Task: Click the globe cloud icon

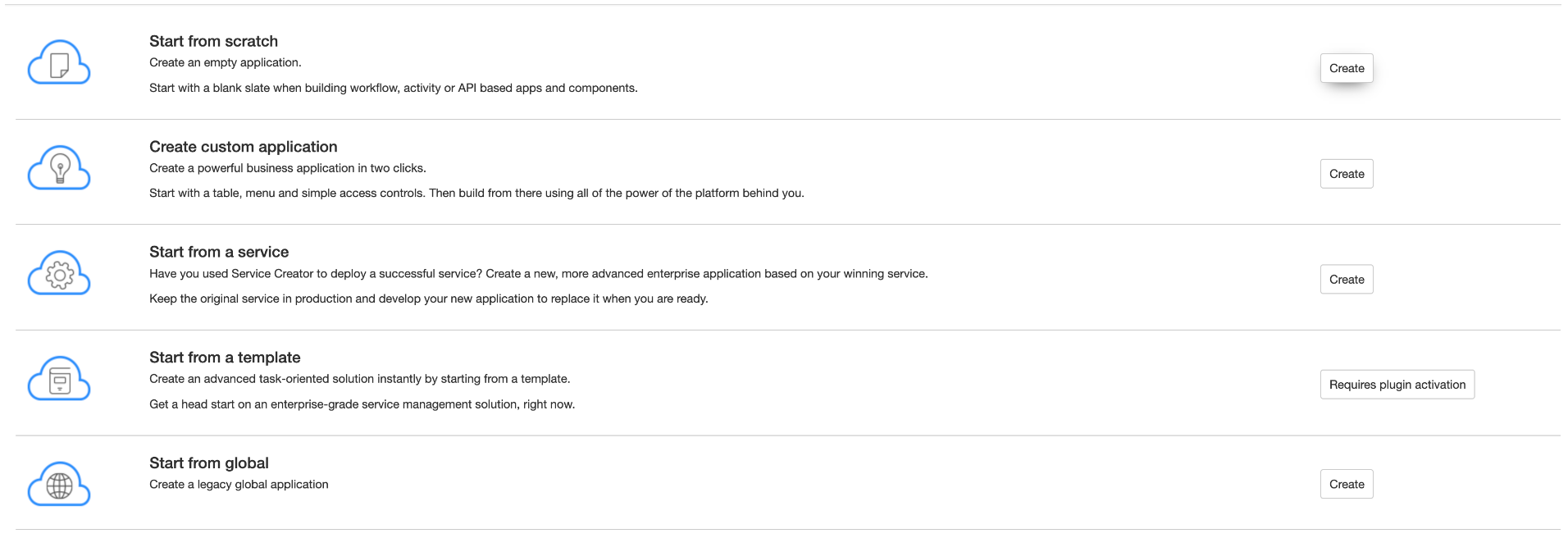Action: click(x=59, y=485)
